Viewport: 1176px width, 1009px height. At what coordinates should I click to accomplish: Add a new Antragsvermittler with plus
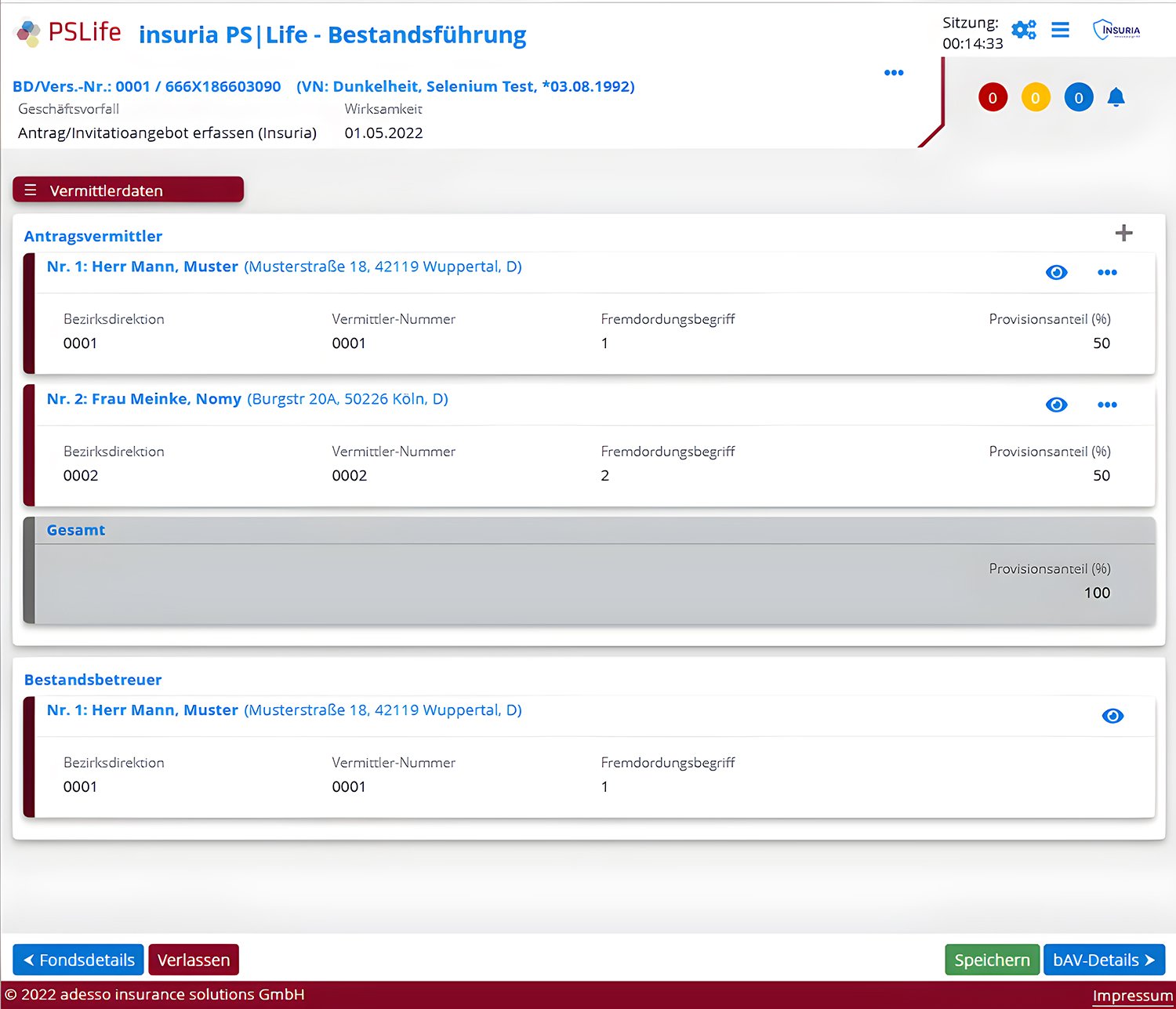pos(1123,233)
